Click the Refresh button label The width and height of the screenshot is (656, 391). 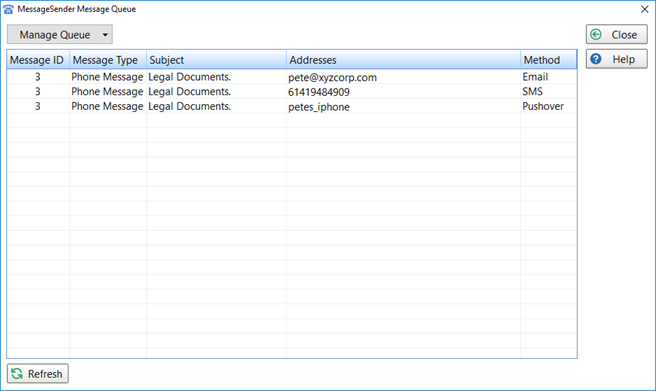45,374
